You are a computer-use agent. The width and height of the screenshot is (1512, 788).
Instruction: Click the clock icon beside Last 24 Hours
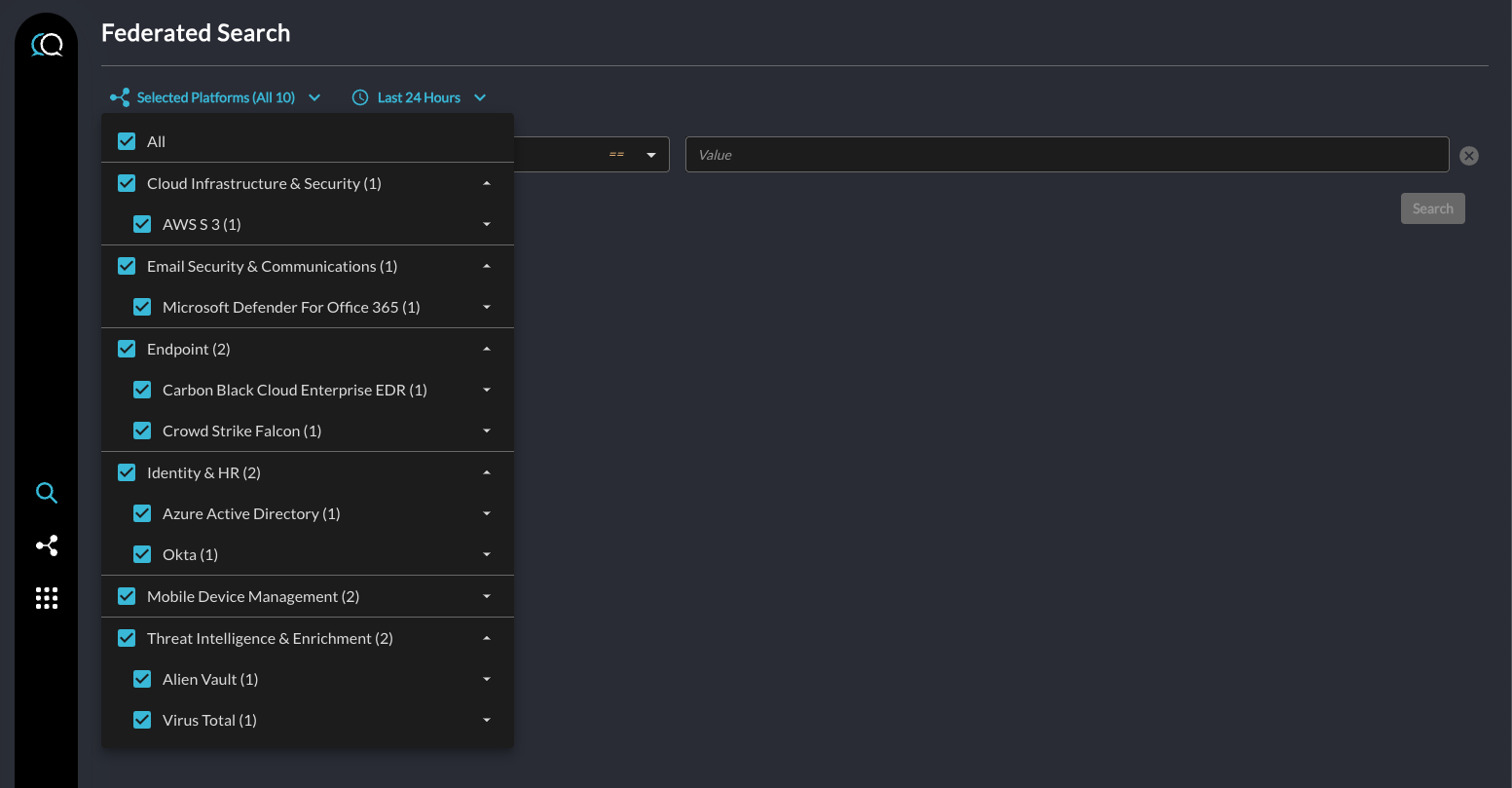[x=360, y=97]
